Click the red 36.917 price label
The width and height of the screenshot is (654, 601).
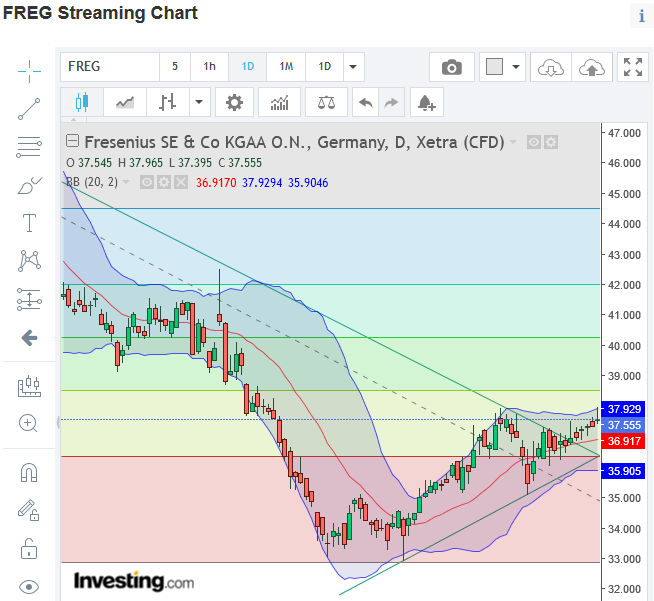tap(624, 441)
